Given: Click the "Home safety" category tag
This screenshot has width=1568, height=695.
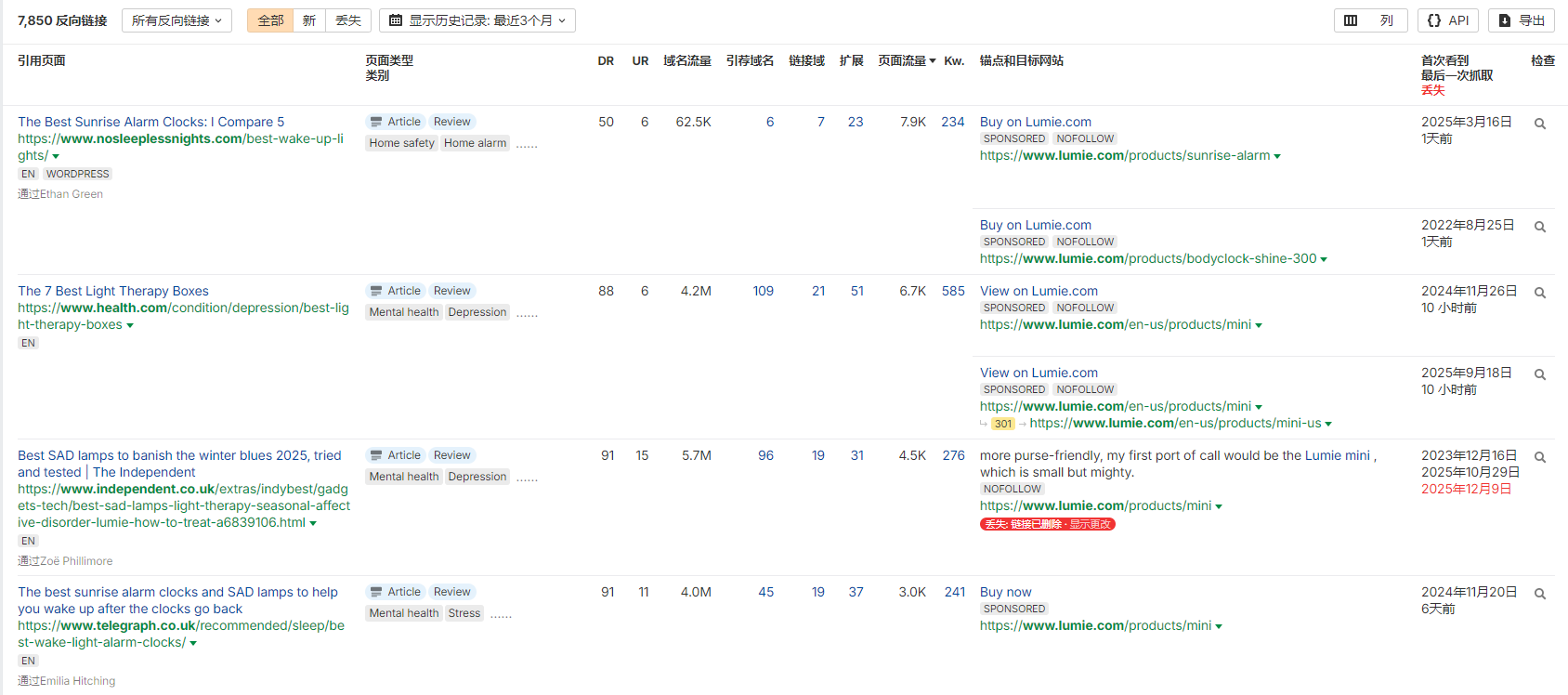Looking at the screenshot, I should click(x=401, y=143).
